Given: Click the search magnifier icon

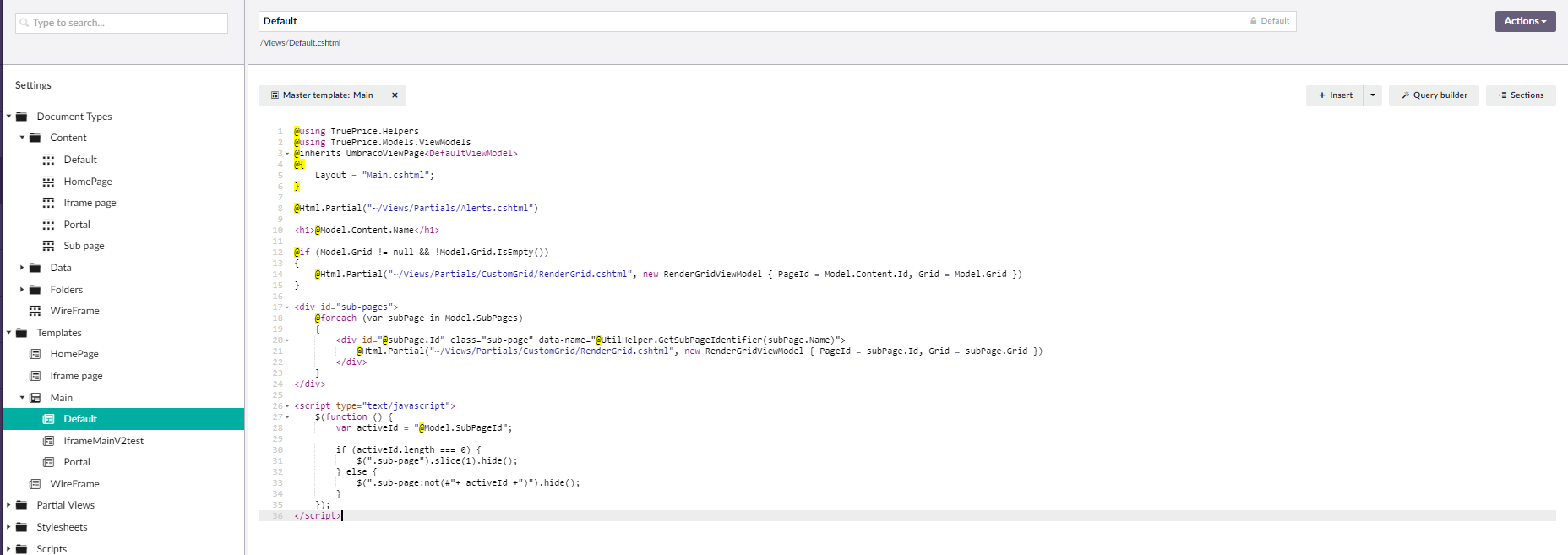Looking at the screenshot, I should tap(24, 23).
